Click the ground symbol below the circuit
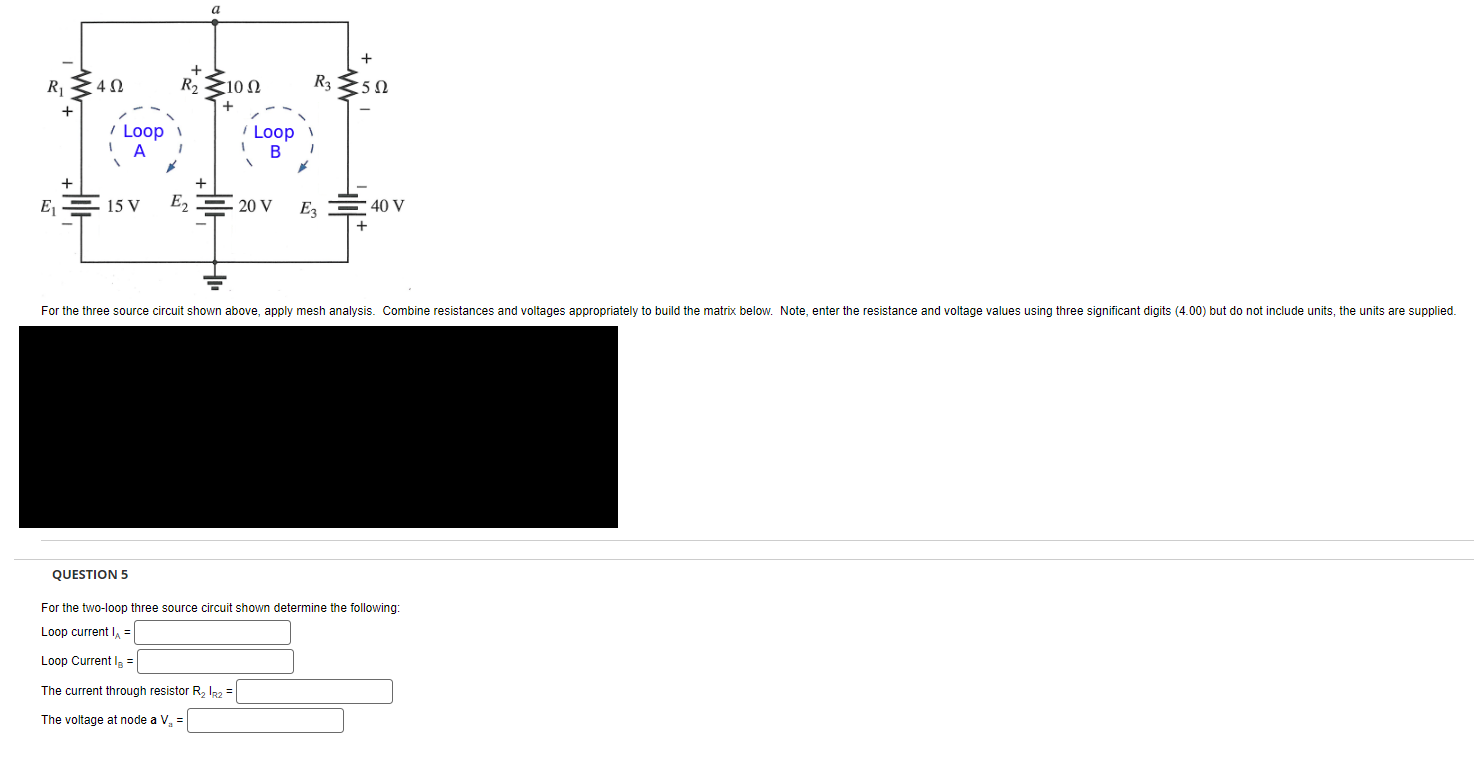Viewport: 1474px width, 764px height. 214,277
